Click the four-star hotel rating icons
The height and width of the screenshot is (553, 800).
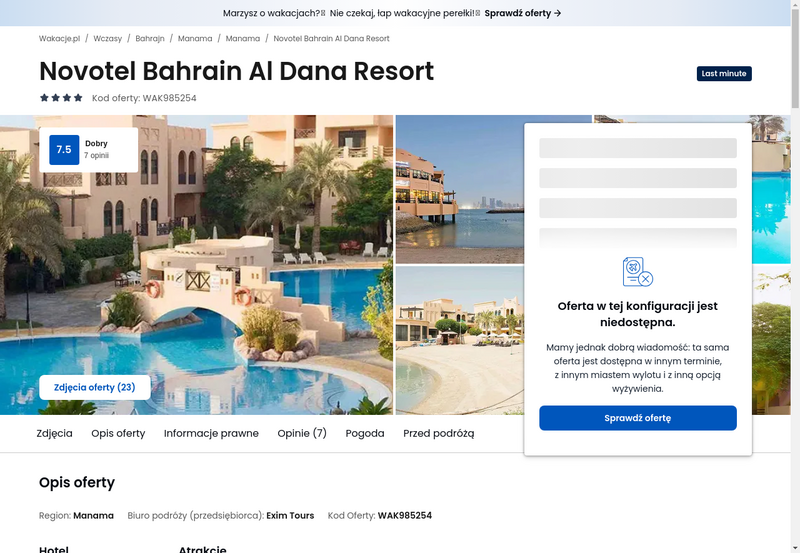coord(61,97)
